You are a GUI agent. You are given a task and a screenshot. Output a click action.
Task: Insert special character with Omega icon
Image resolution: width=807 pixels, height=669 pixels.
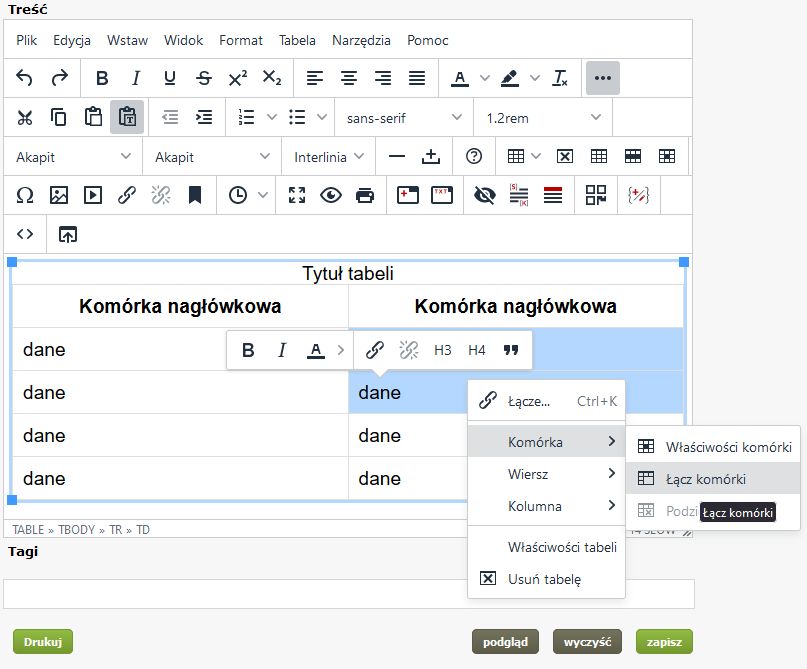click(x=25, y=195)
